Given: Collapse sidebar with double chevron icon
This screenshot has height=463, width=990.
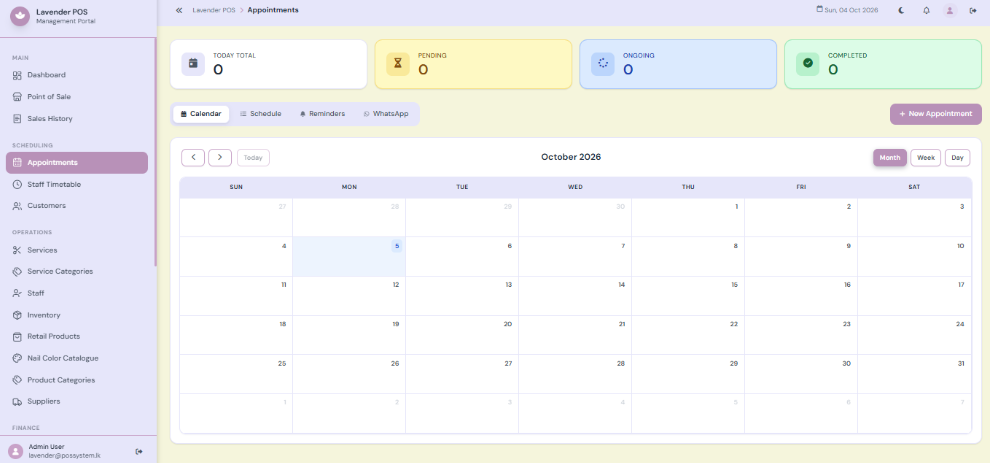Looking at the screenshot, I should 179,10.
